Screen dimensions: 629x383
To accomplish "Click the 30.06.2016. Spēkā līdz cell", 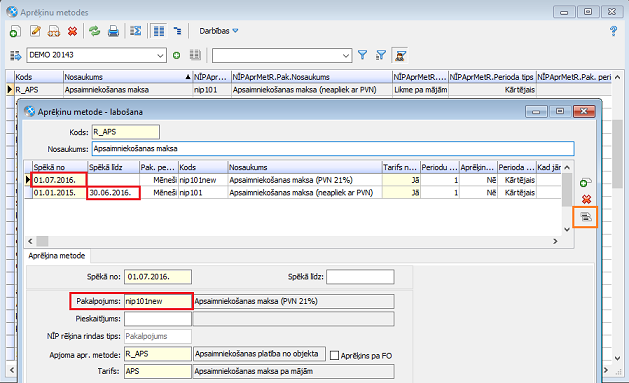I will [x=114, y=193].
